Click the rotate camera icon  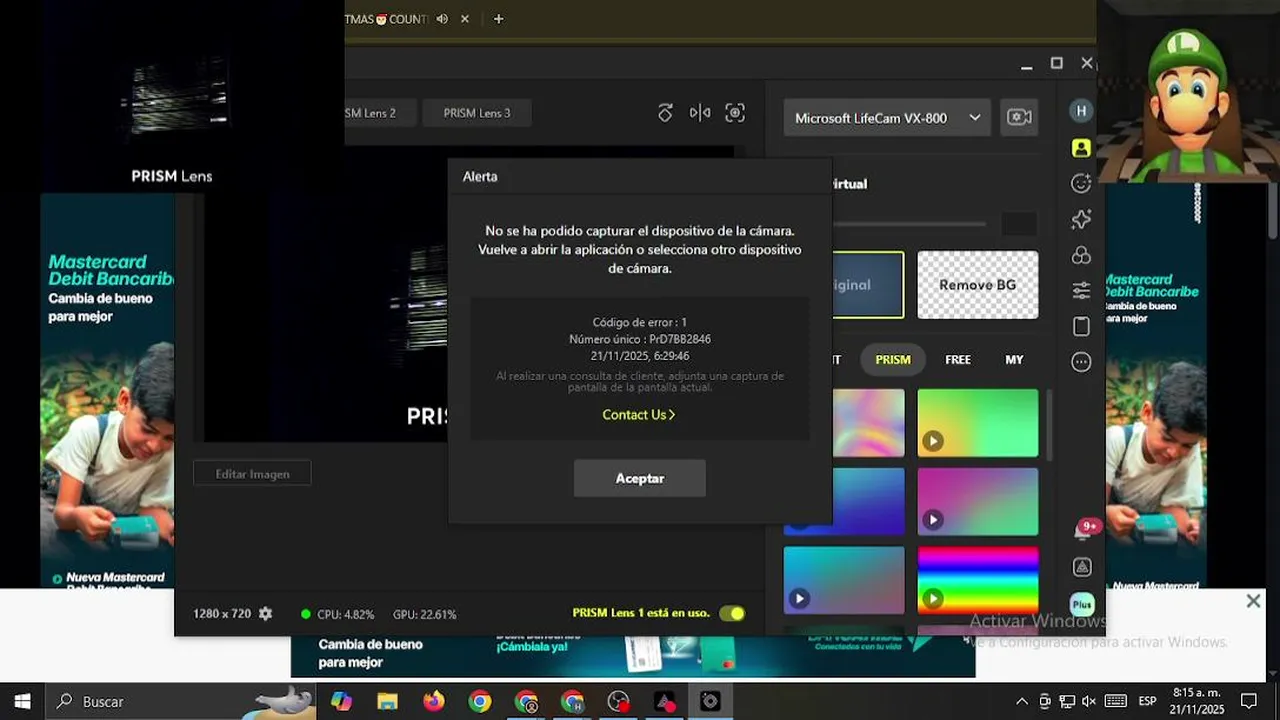[665, 113]
